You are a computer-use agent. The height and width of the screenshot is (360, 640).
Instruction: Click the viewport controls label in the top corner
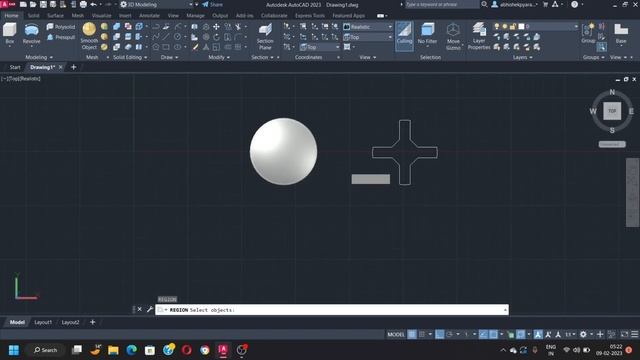[20, 78]
